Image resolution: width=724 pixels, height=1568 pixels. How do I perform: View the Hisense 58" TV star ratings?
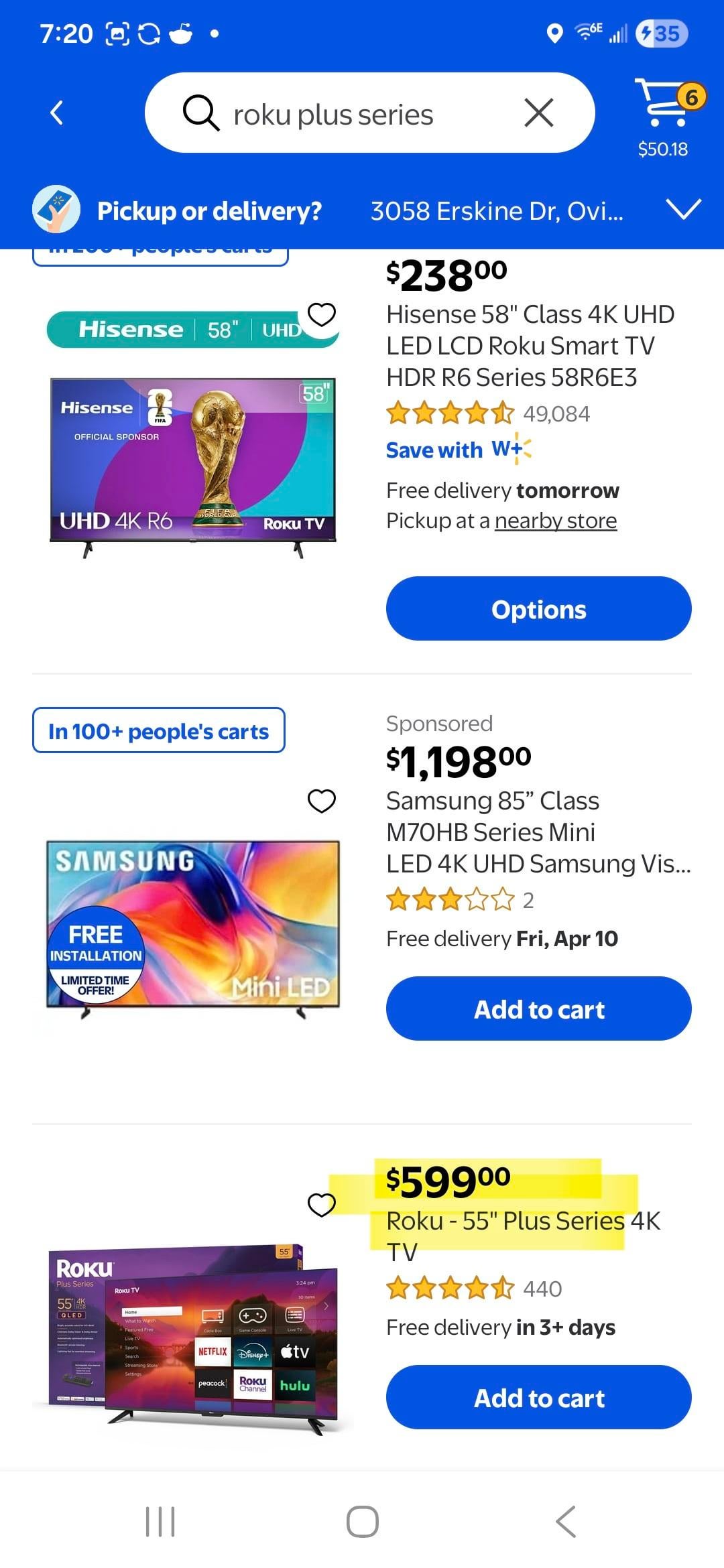click(450, 413)
